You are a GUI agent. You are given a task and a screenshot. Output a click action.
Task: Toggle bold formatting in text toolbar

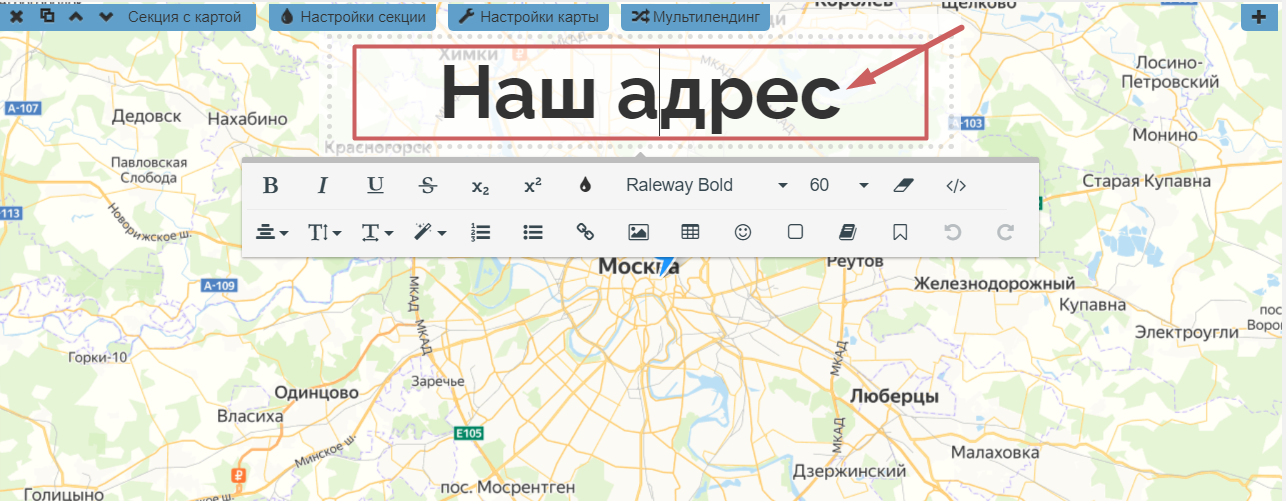click(x=270, y=185)
